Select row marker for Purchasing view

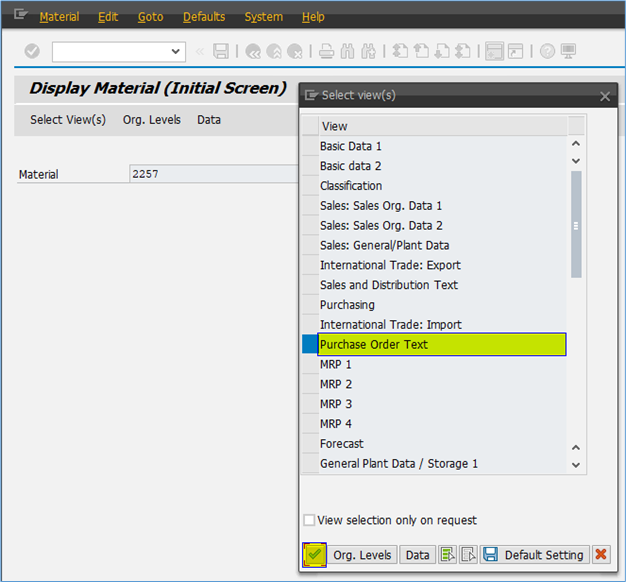310,305
